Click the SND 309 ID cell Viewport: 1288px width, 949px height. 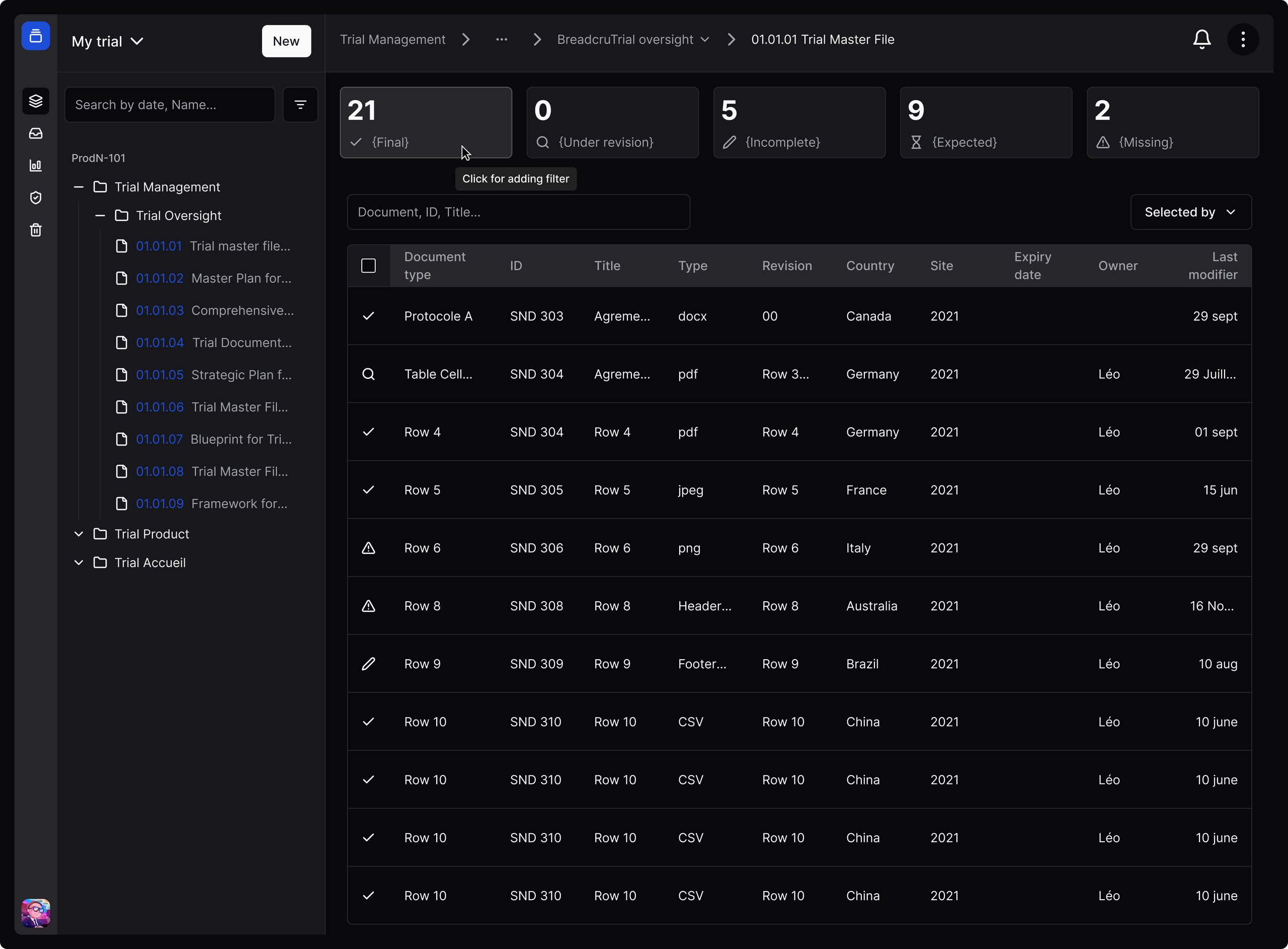coord(536,664)
